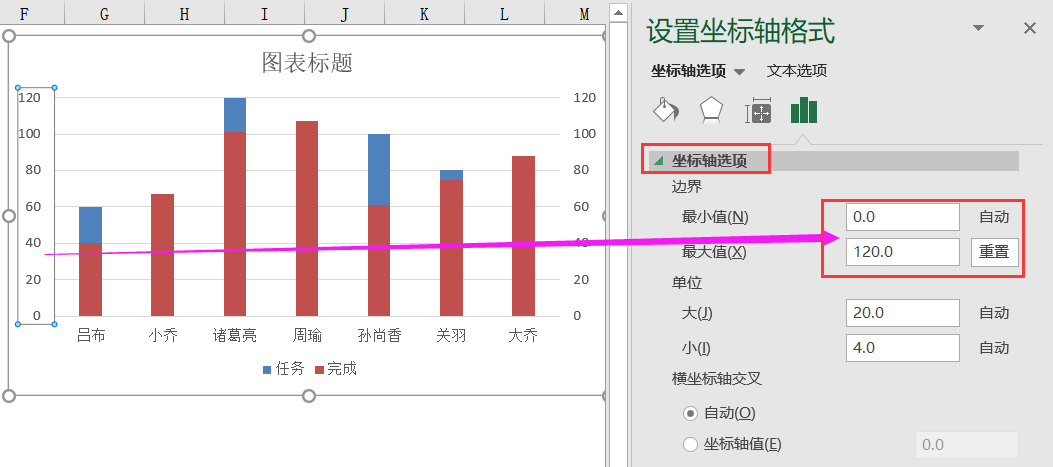Viewport: 1053px width, 467px height.
Task: Click the red bar for 小乔
Action: click(x=163, y=255)
